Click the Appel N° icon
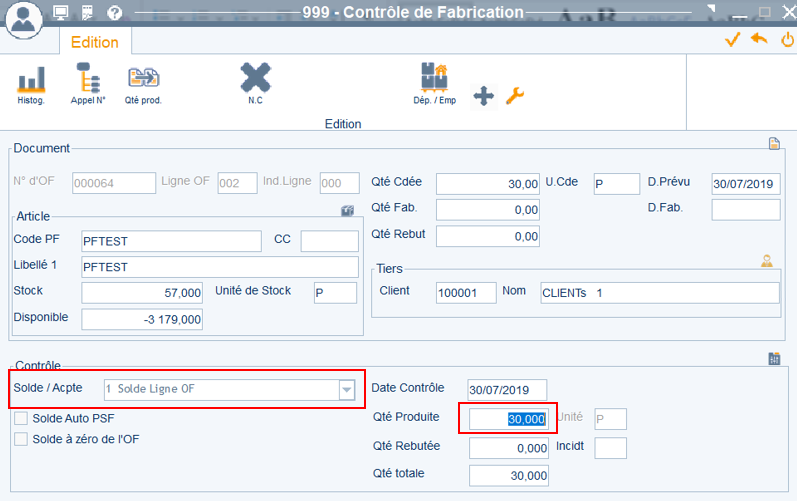 pyautogui.click(x=88, y=84)
